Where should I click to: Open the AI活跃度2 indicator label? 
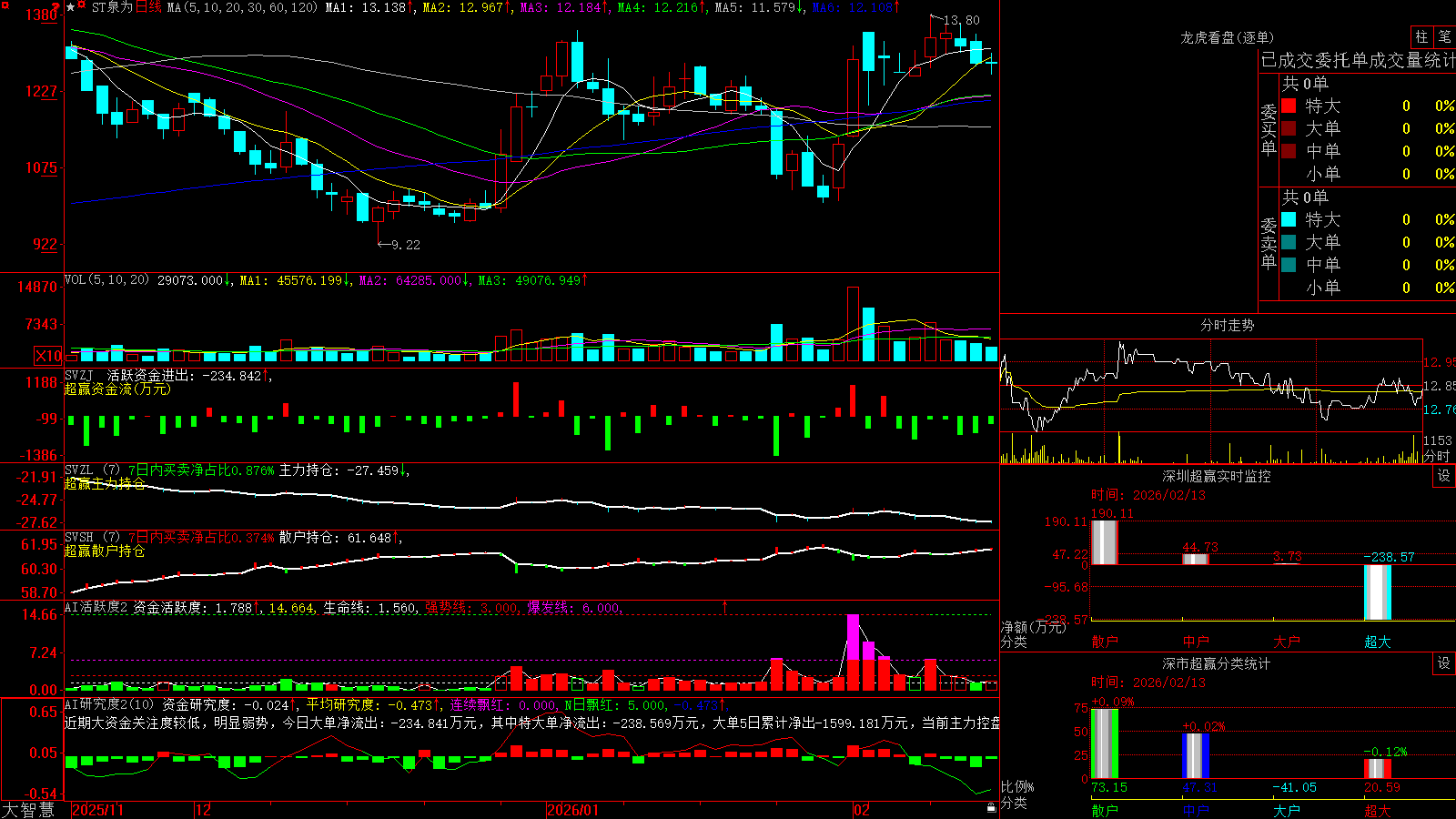coord(96,607)
